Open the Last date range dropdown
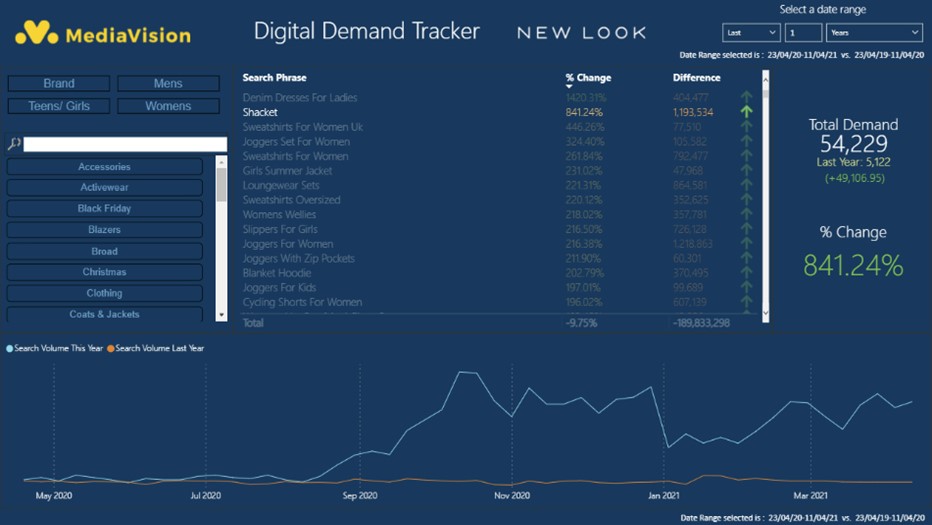Image resolution: width=932 pixels, height=525 pixels. 750,33
